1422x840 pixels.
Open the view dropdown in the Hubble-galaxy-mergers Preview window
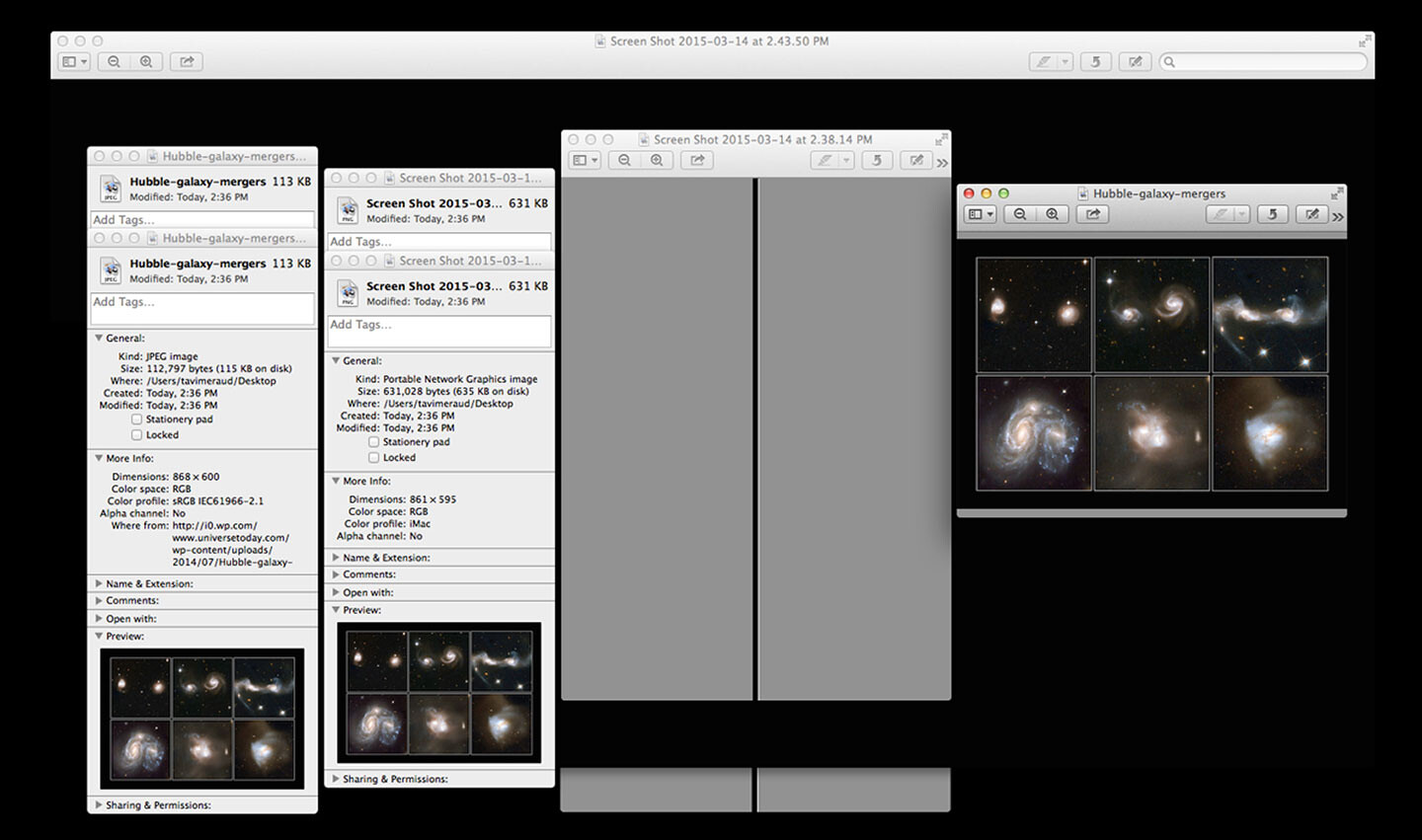[x=981, y=214]
